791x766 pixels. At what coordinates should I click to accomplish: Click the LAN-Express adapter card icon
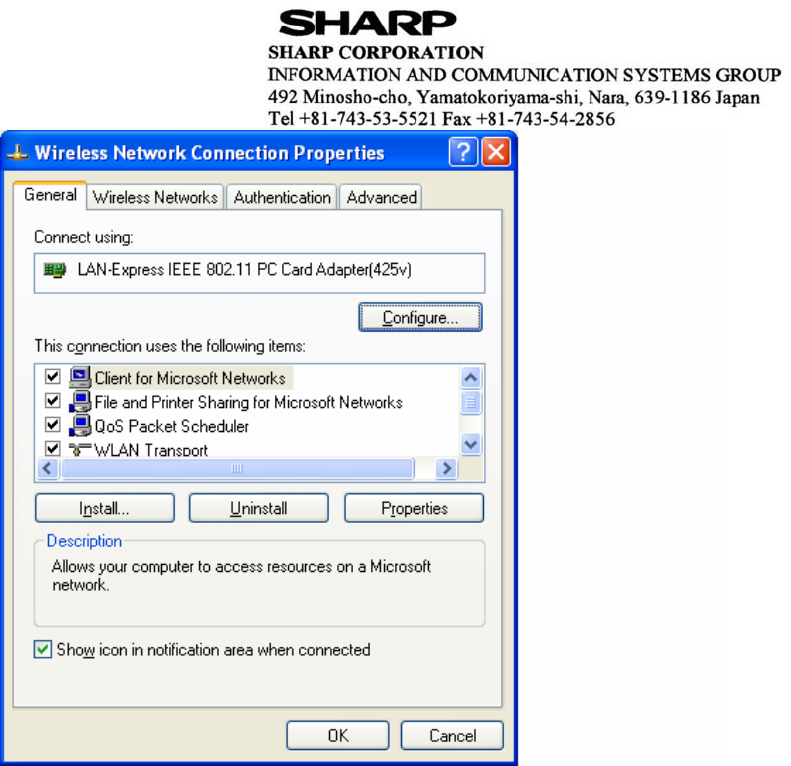[x=54, y=270]
